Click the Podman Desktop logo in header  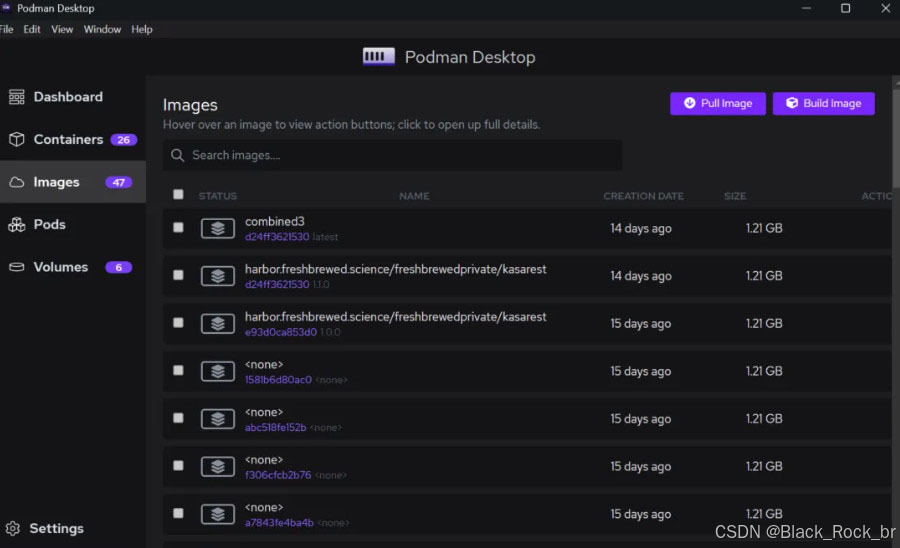pyautogui.click(x=379, y=56)
